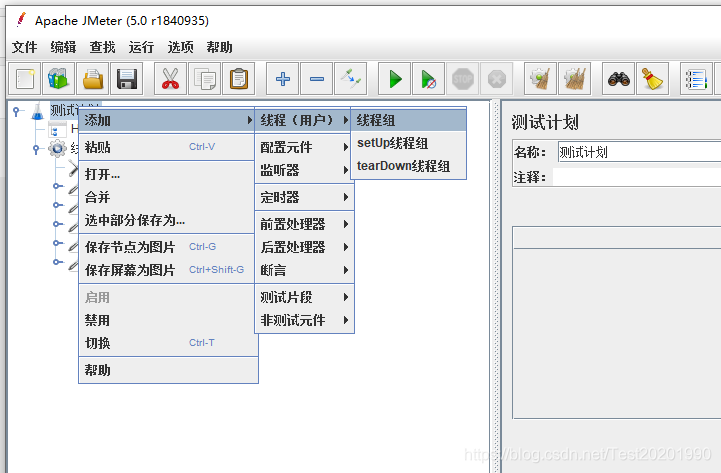Expand the 非测试元件 submenu
This screenshot has height=473, width=721.
point(303,320)
